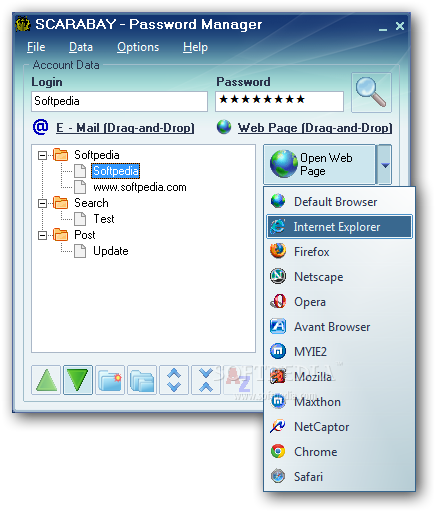Collapse the Softpedia folder node
Image resolution: width=436 pixels, height=512 pixels.
(x=42, y=155)
